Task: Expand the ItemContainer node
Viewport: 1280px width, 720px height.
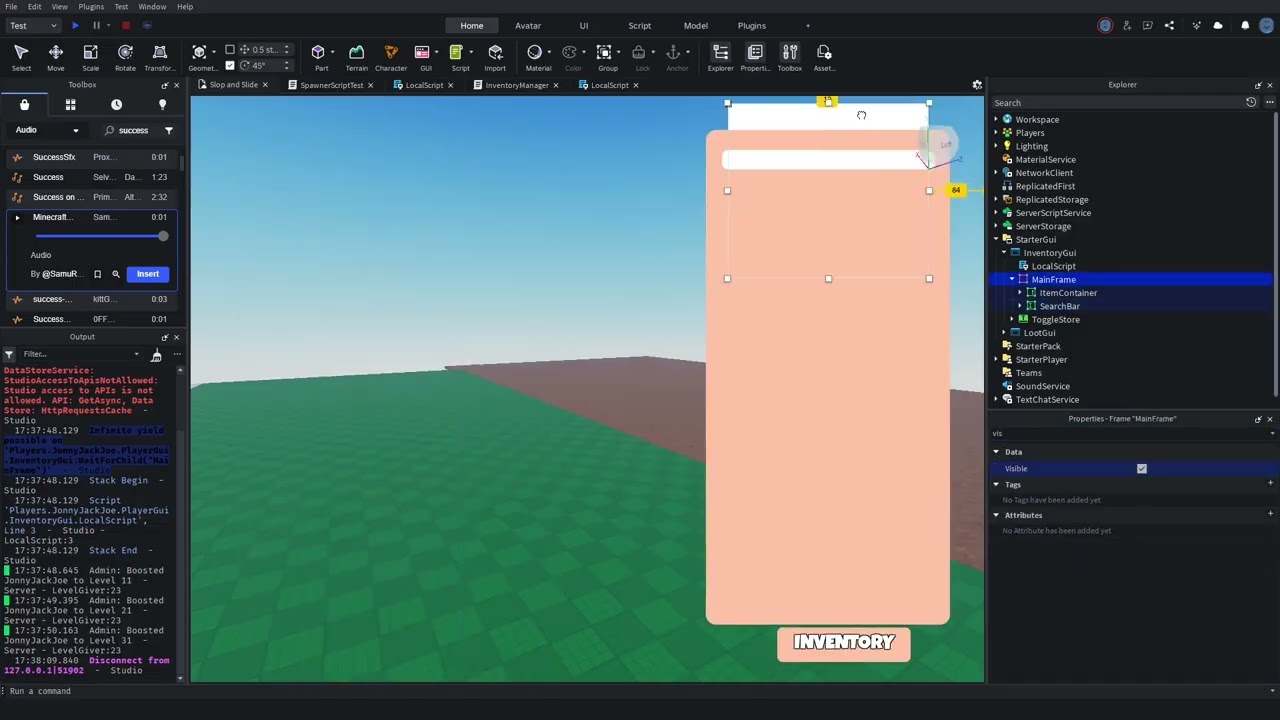Action: (x=1020, y=293)
